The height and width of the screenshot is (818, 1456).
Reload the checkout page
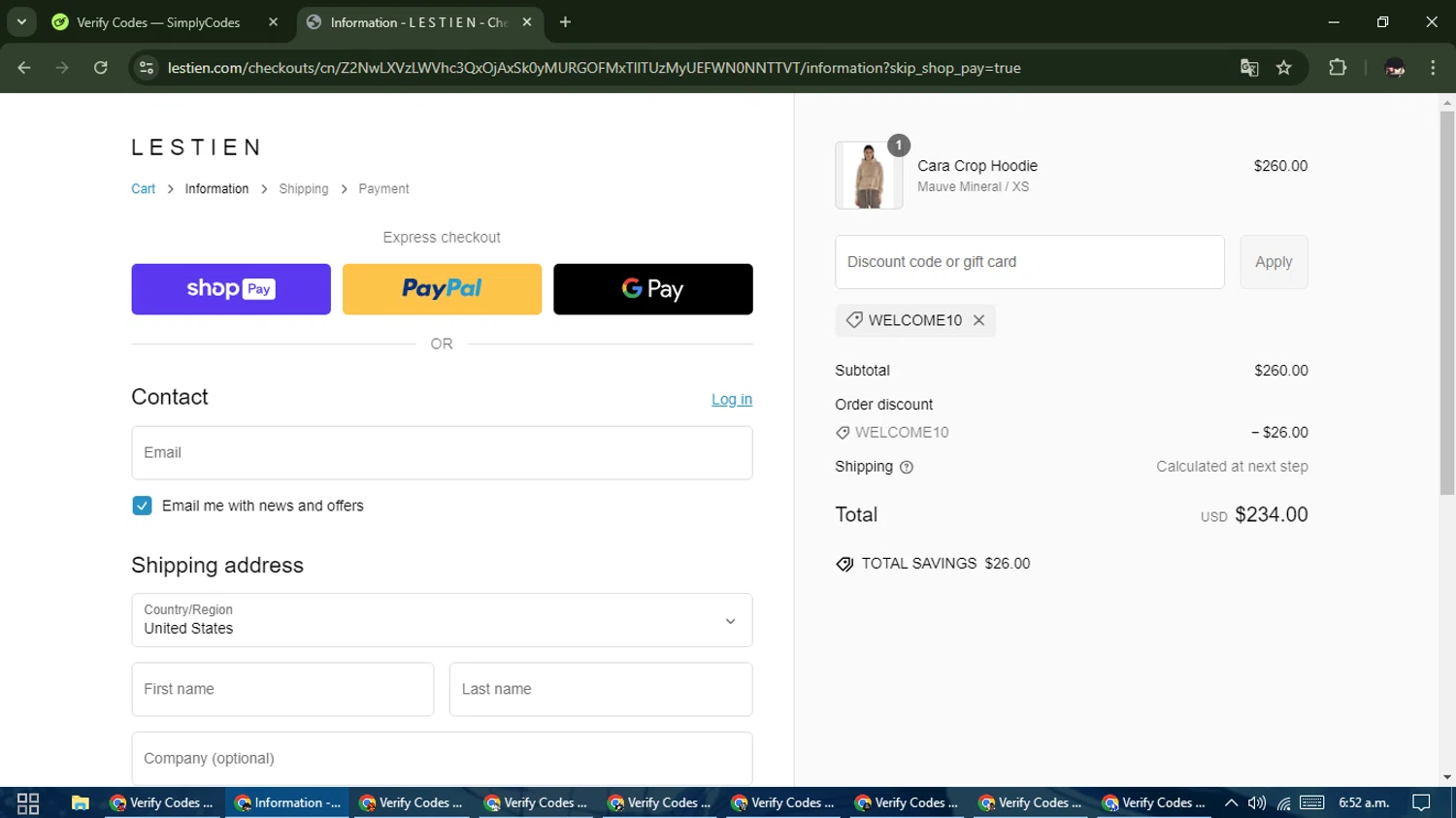pyautogui.click(x=100, y=68)
